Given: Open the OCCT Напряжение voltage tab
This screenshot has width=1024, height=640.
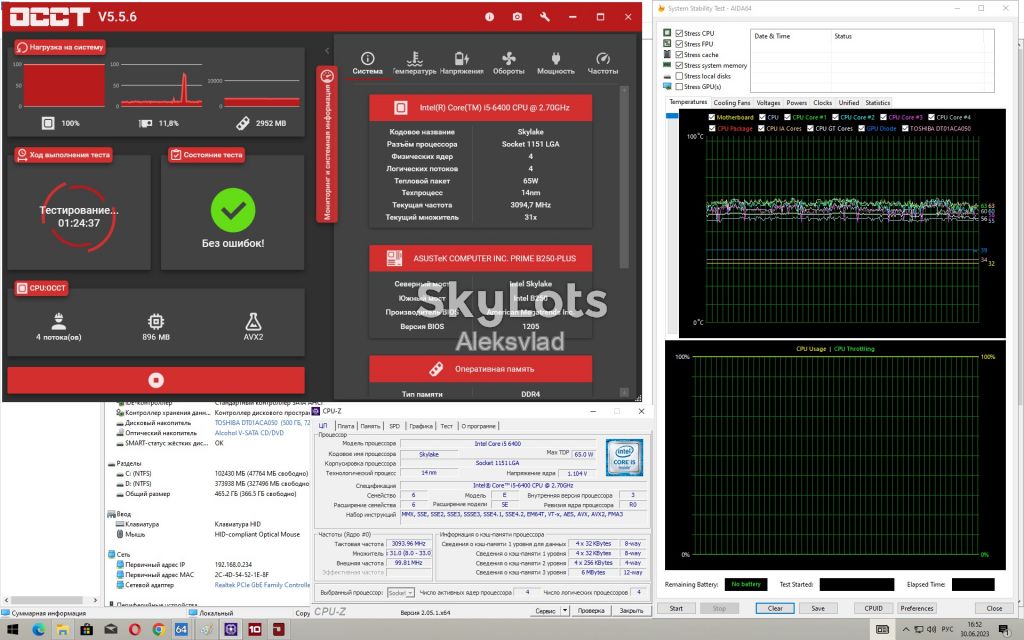Looking at the screenshot, I should point(462,64).
